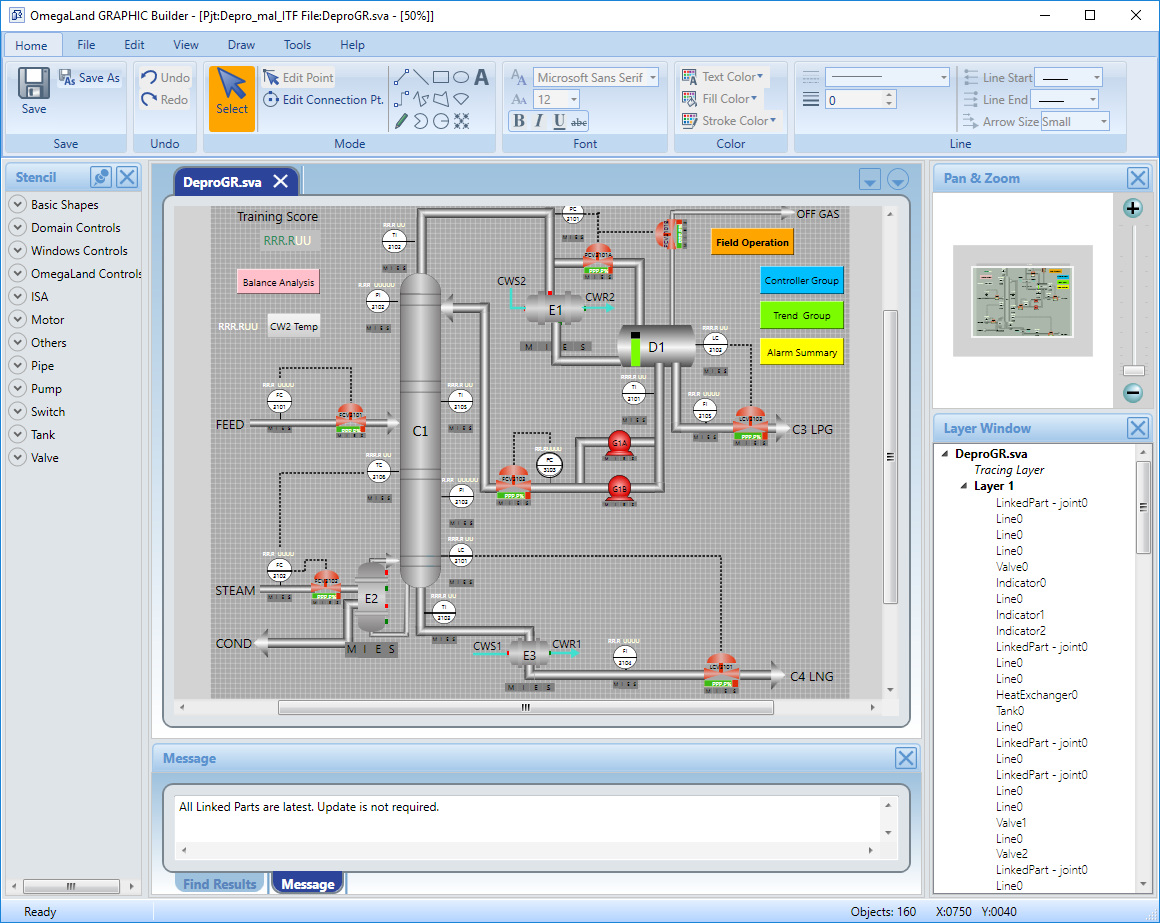Pick the green pencil freehand tool

[400, 121]
